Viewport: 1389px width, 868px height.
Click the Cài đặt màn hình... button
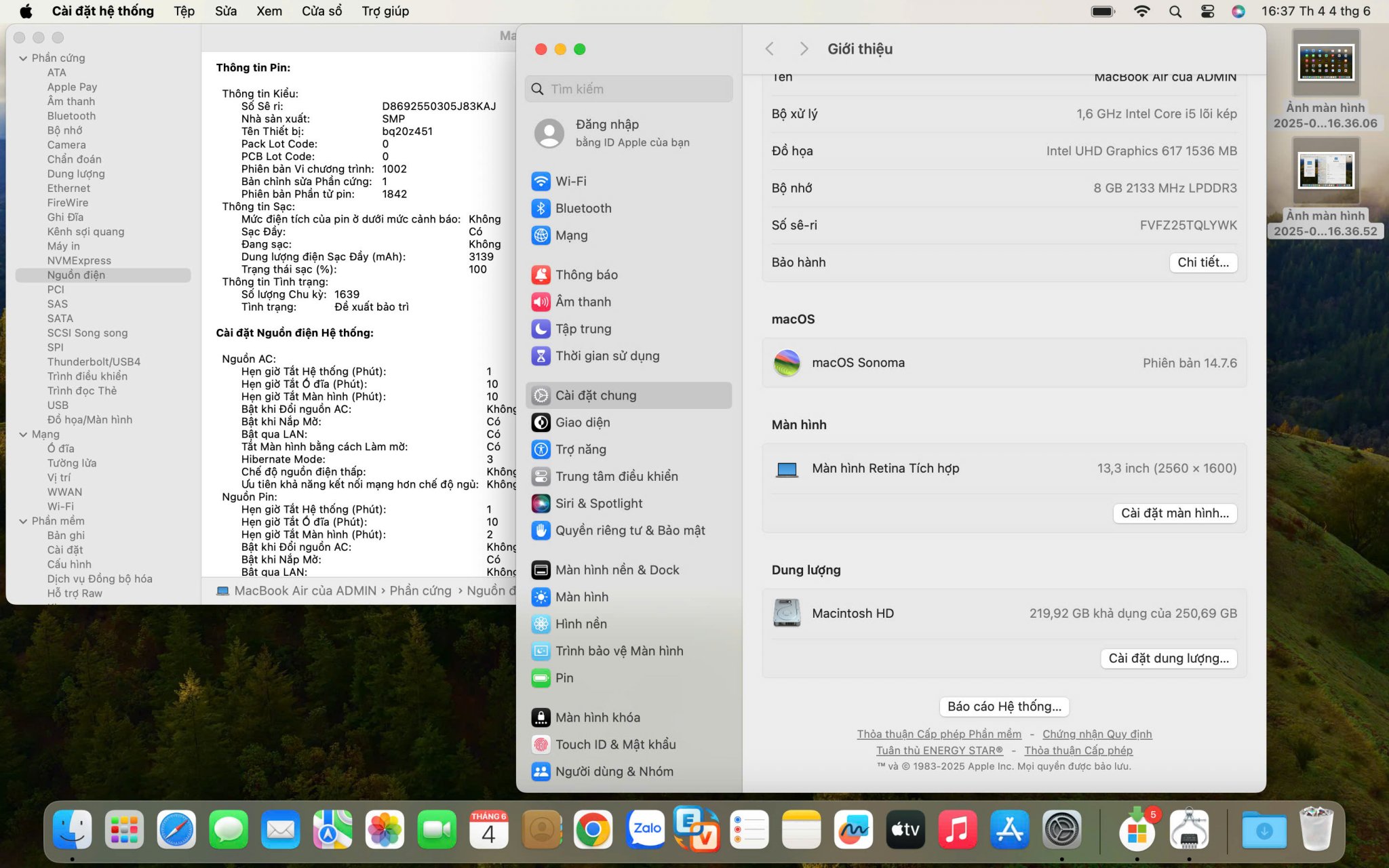[1175, 513]
